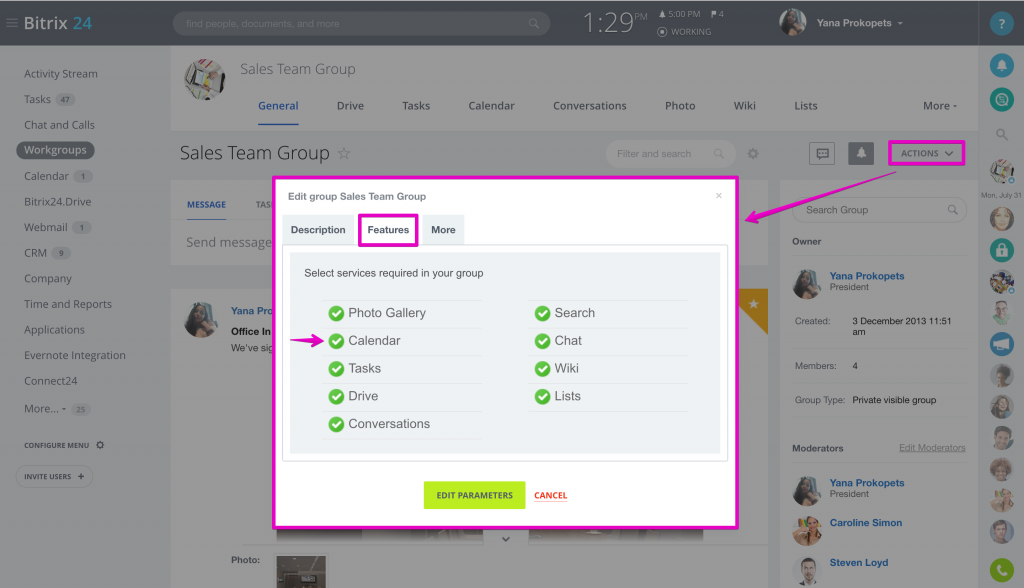This screenshot has height=588, width=1024.
Task: Open the Wiki tab of the group
Action: coord(744,106)
